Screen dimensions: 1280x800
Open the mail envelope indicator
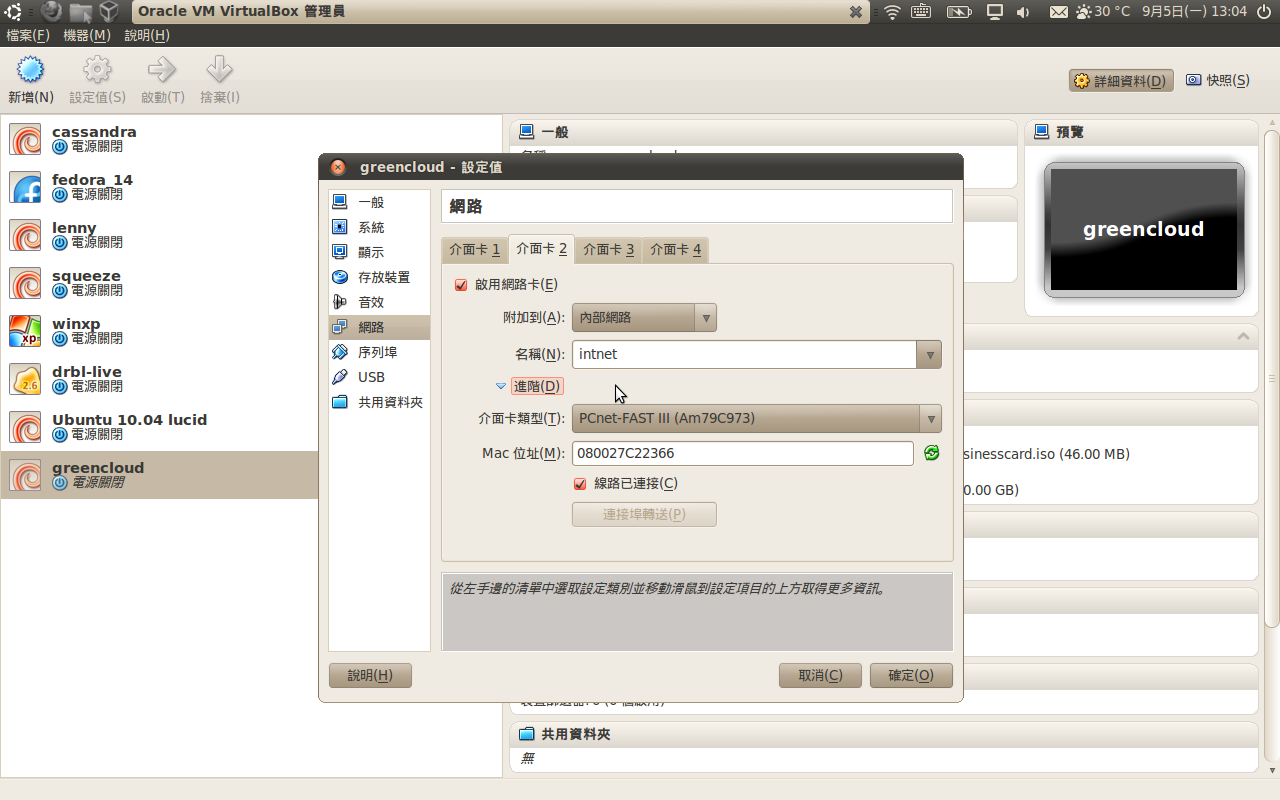pos(1059,12)
